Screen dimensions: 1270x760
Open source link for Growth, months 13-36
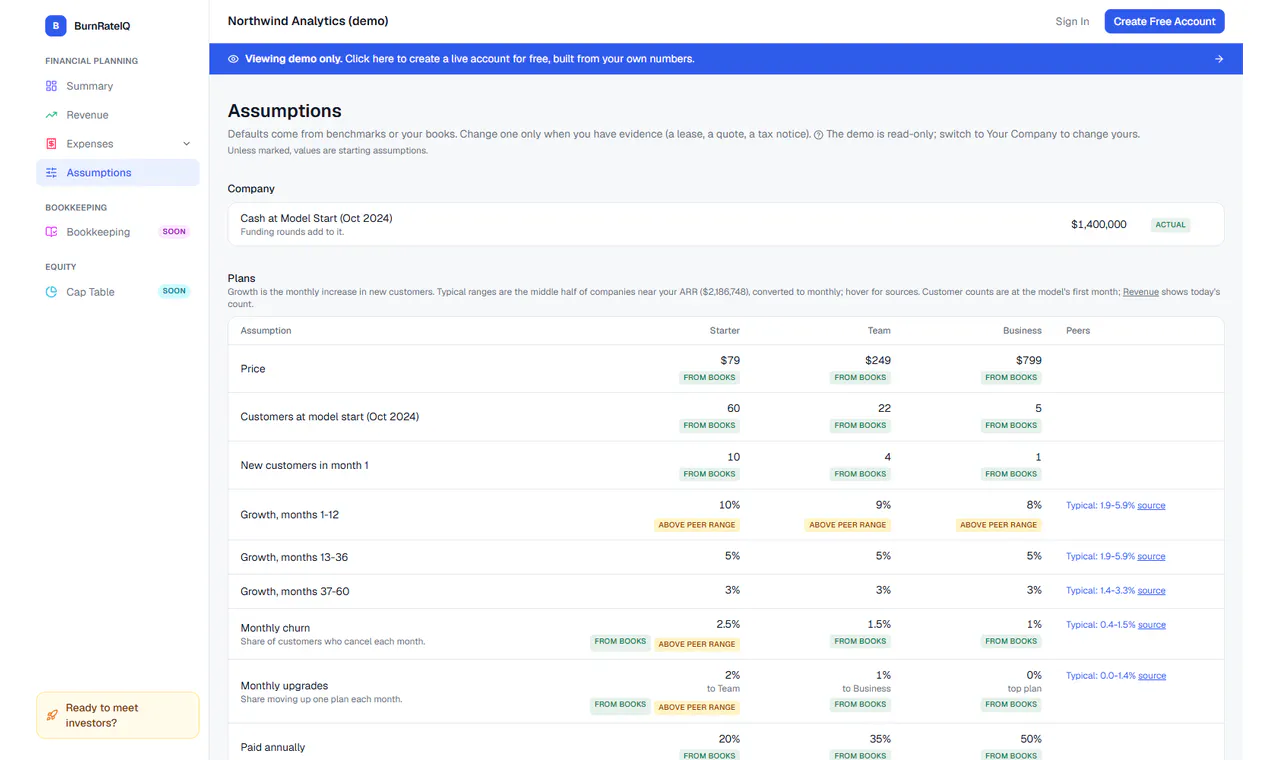point(1151,557)
